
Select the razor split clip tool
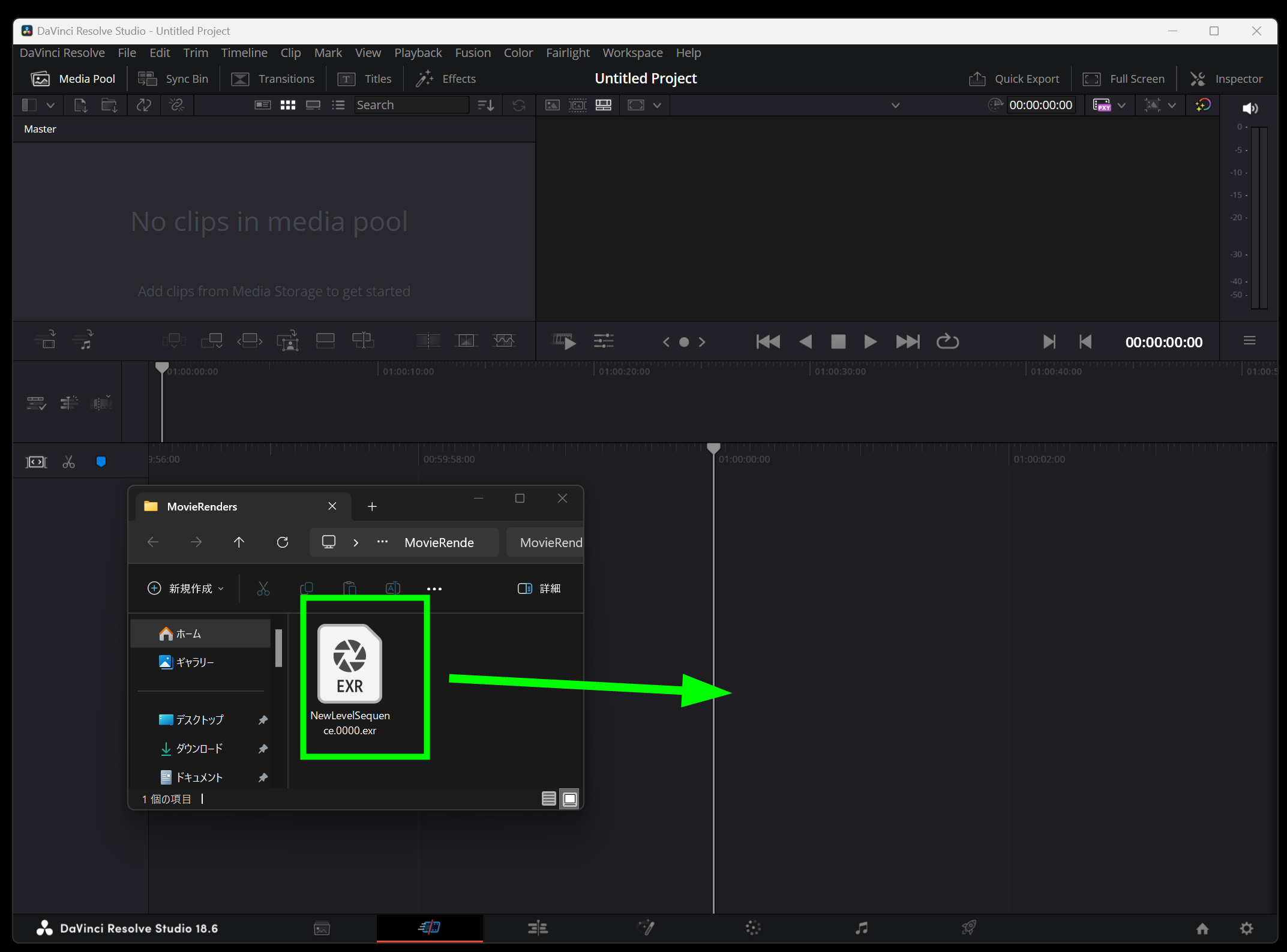68,462
